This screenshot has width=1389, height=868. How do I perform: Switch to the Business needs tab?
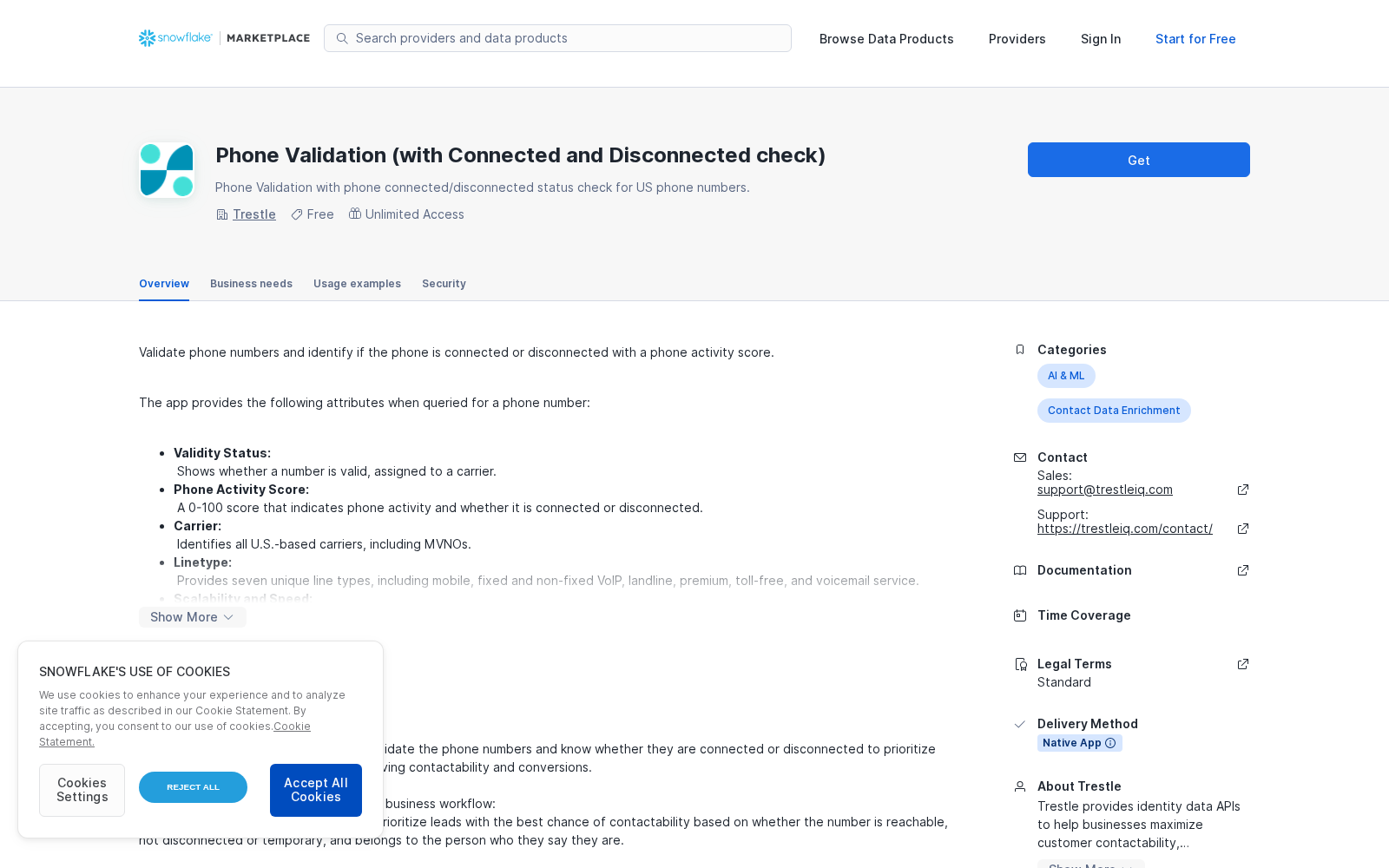coord(251,284)
